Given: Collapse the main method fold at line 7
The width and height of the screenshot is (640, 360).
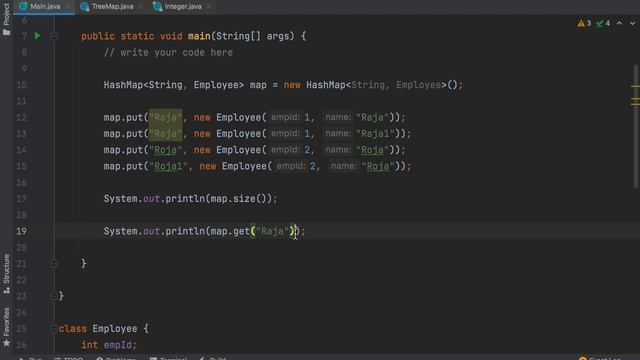Looking at the screenshot, I should [x=54, y=36].
